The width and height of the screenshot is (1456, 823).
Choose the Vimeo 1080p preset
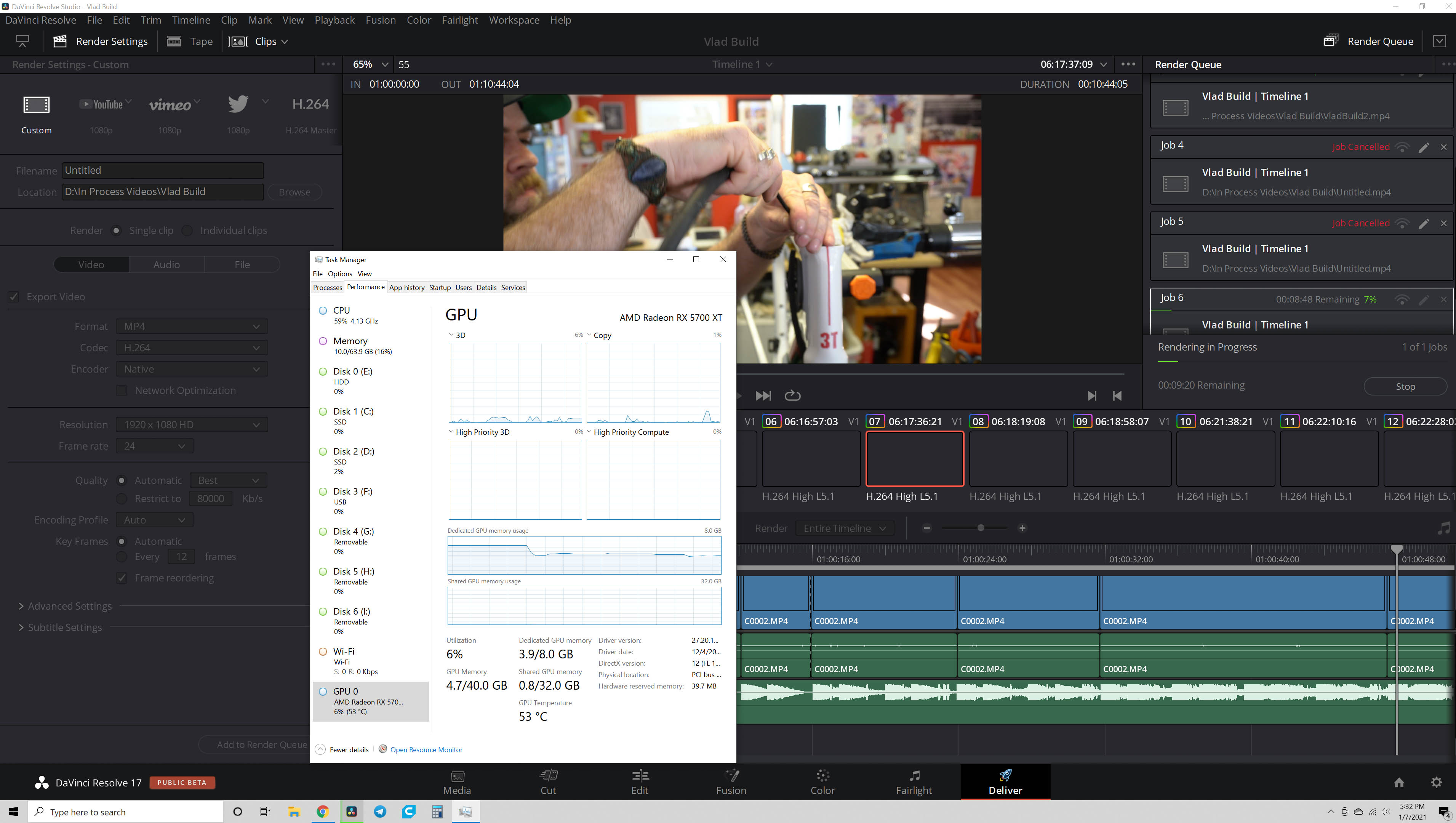tap(170, 115)
